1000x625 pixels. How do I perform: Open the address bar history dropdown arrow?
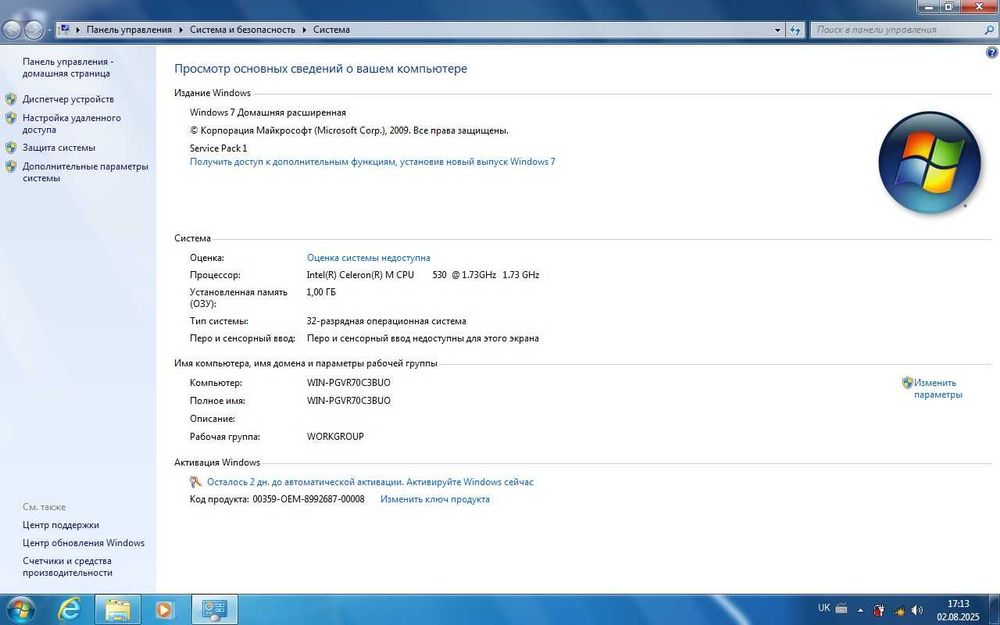[777, 30]
